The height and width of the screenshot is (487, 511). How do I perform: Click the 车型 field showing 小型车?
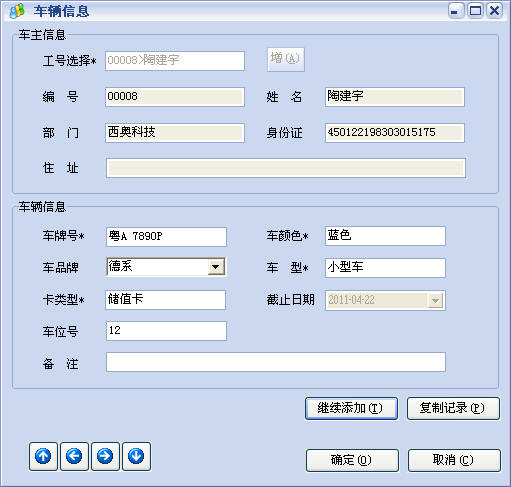point(385,268)
